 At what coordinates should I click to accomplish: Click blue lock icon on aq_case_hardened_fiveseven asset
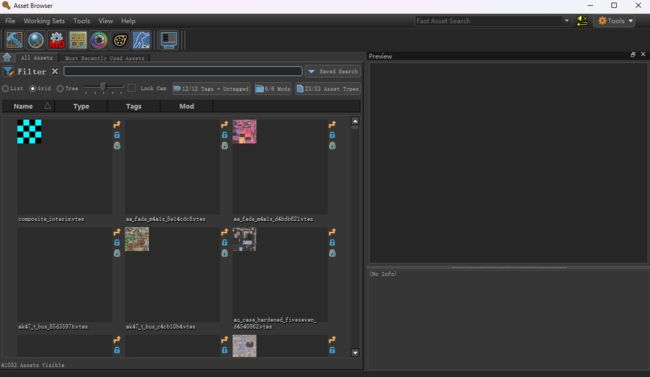(332, 243)
